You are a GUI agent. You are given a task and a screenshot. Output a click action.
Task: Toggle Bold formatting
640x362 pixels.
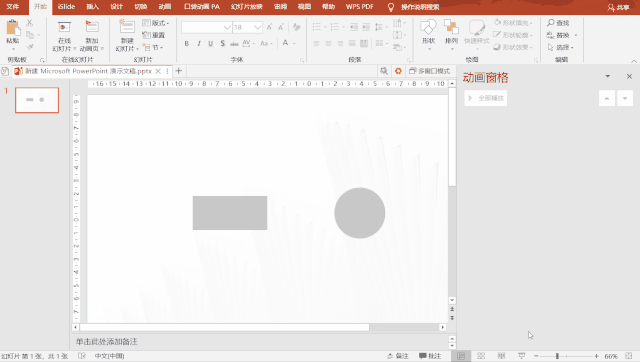pyautogui.click(x=187, y=43)
